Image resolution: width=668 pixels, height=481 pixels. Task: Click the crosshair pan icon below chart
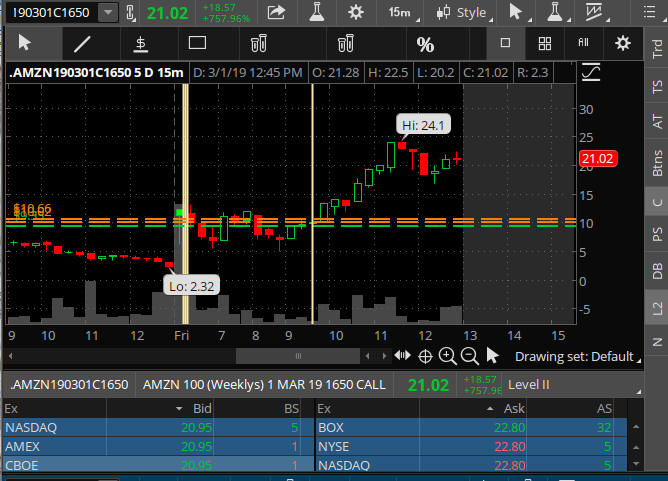[x=425, y=355]
